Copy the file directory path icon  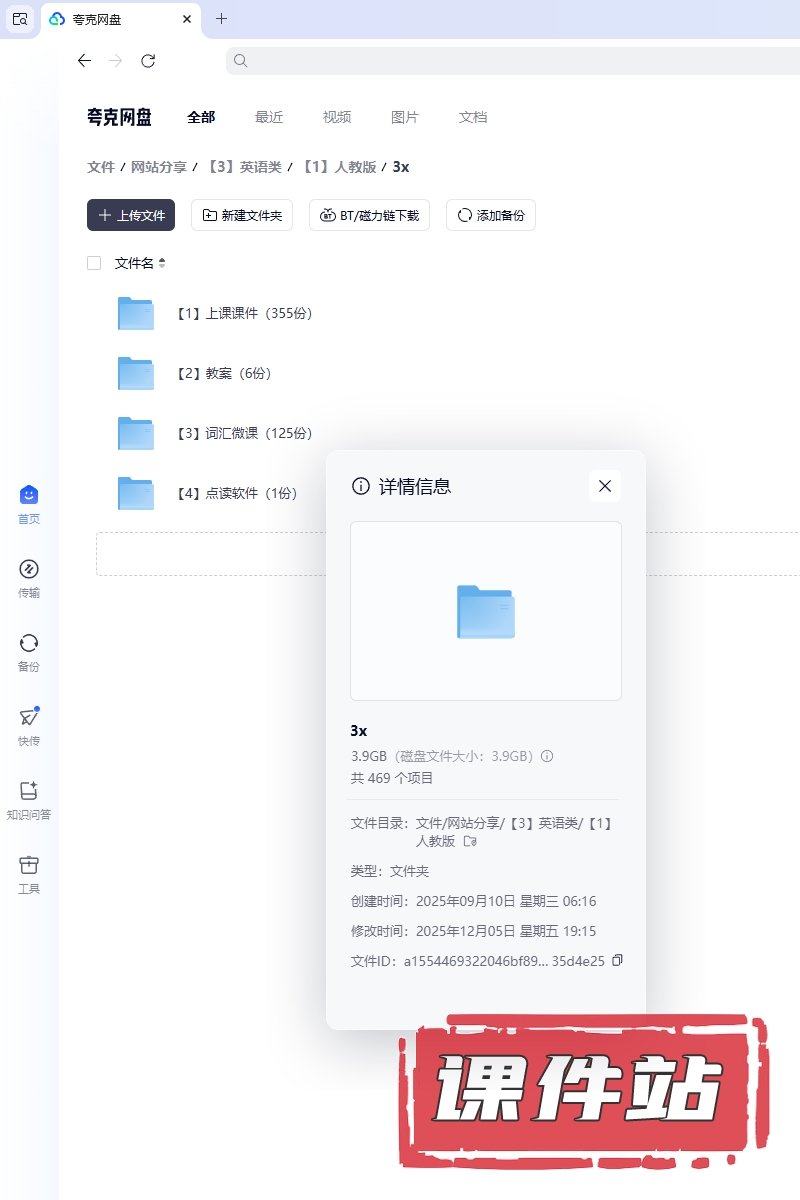coord(470,842)
